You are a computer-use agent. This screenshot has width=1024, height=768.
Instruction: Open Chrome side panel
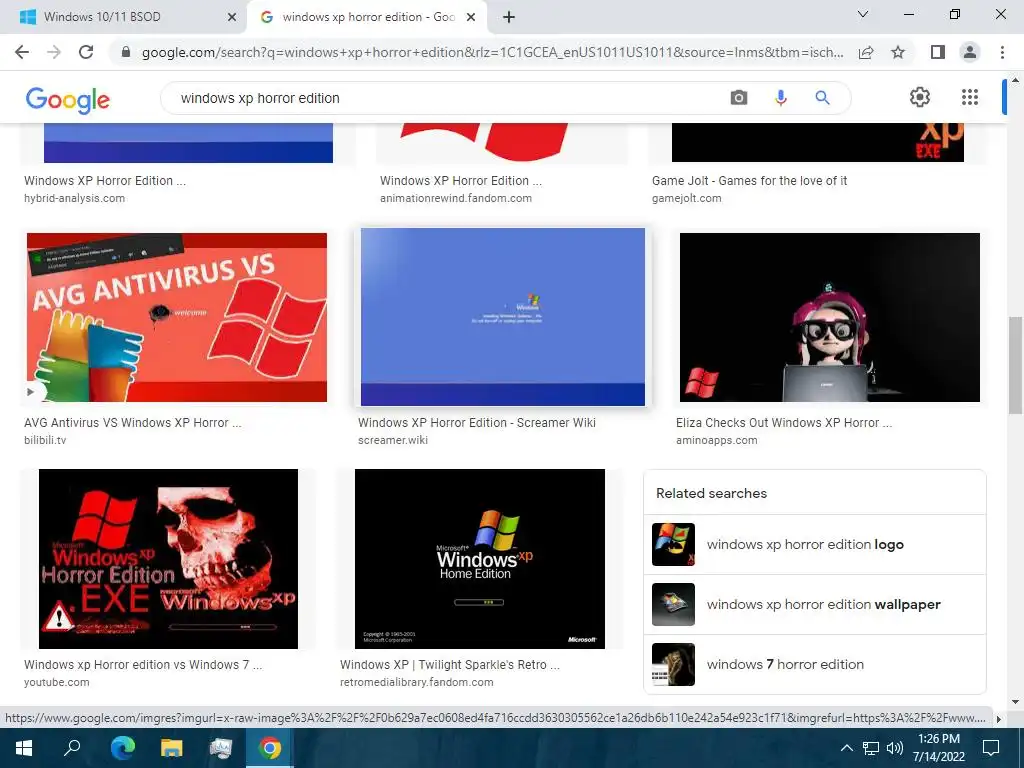[938, 52]
